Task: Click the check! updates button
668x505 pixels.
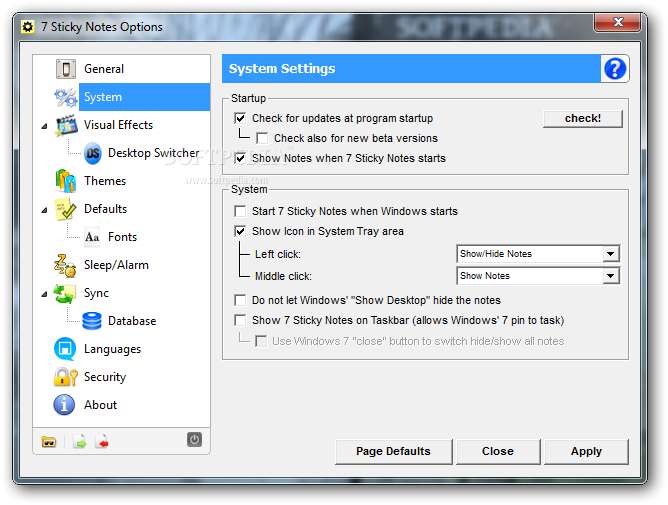Action: coord(583,118)
